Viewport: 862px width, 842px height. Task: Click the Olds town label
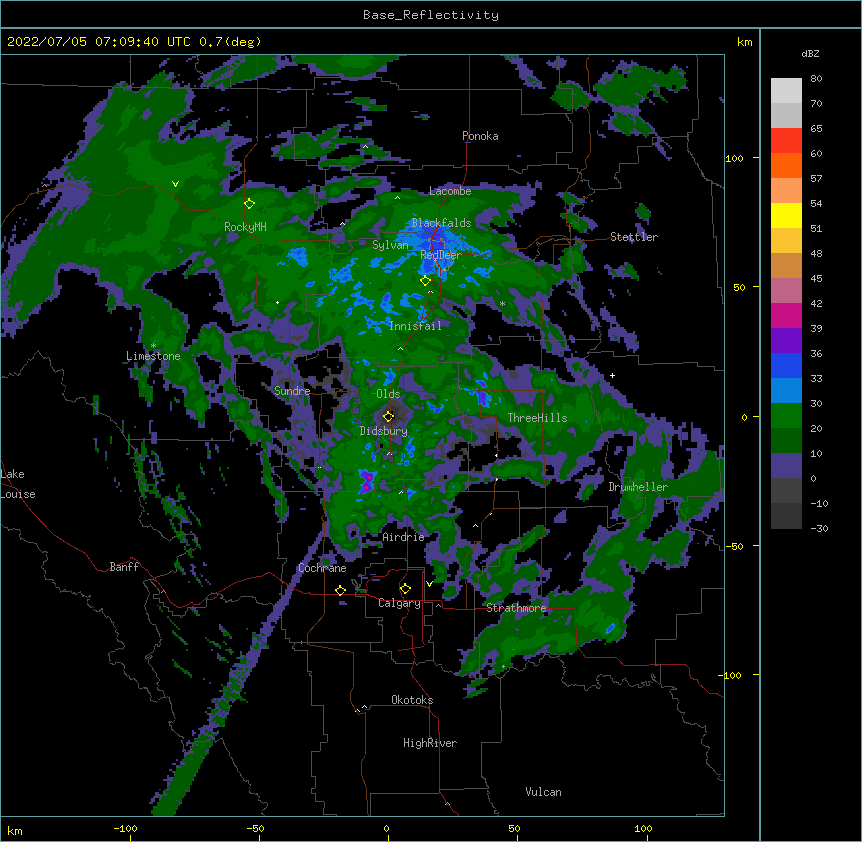tap(388, 394)
